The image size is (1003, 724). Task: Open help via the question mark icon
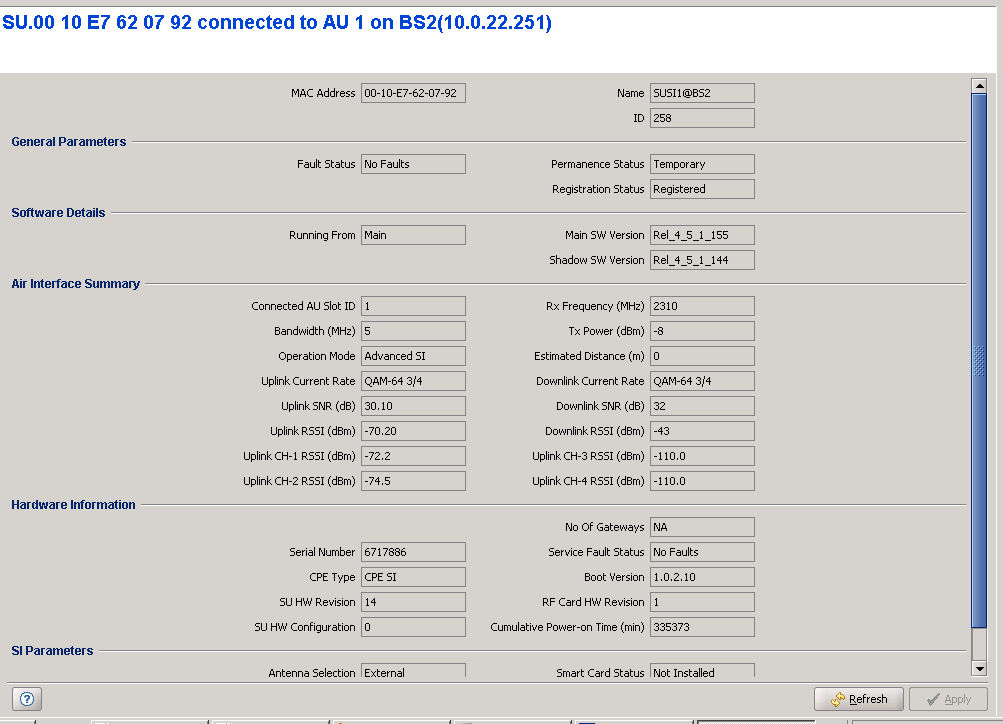(27, 699)
